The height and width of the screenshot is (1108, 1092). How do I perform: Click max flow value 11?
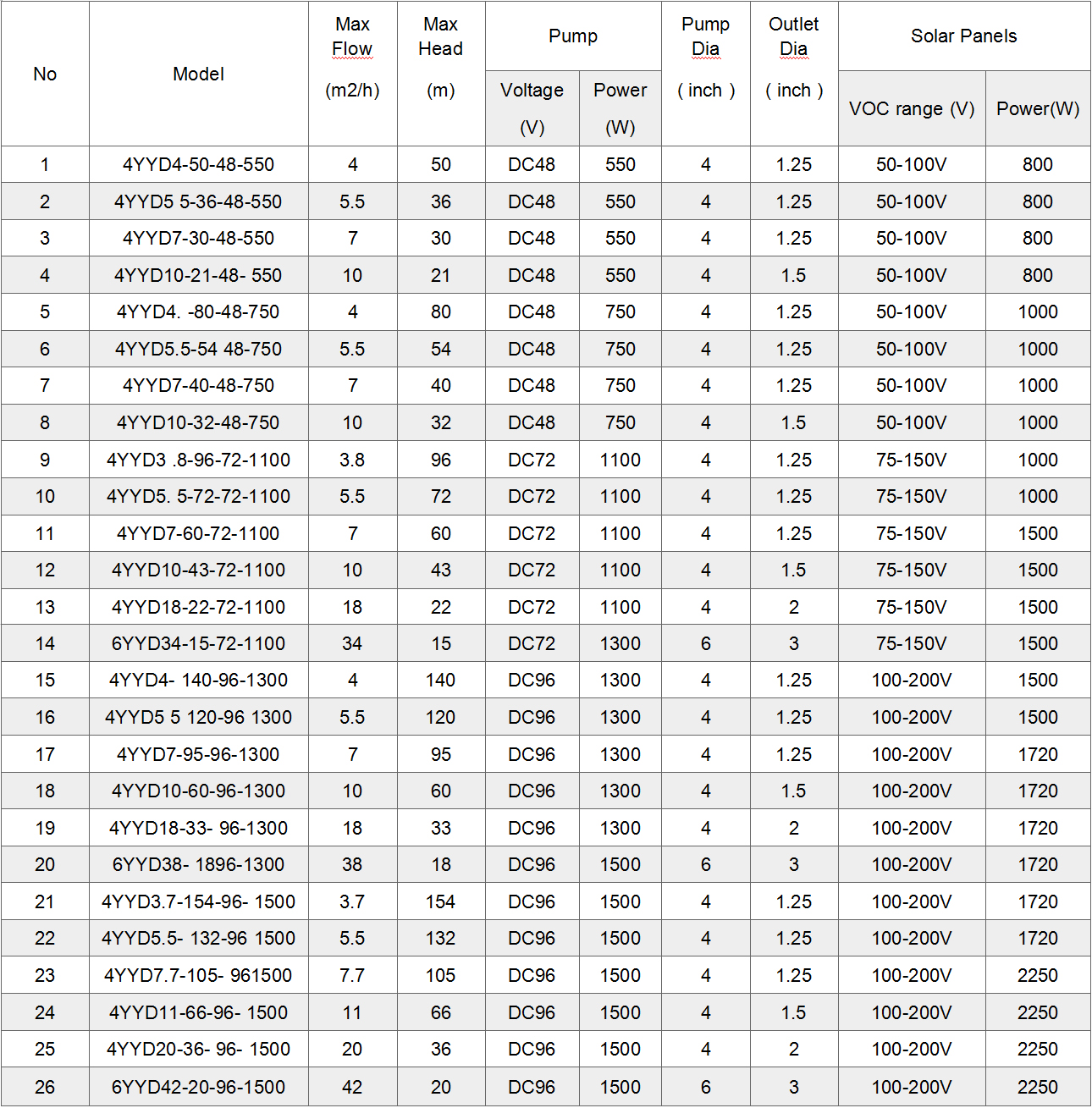[352, 1012]
